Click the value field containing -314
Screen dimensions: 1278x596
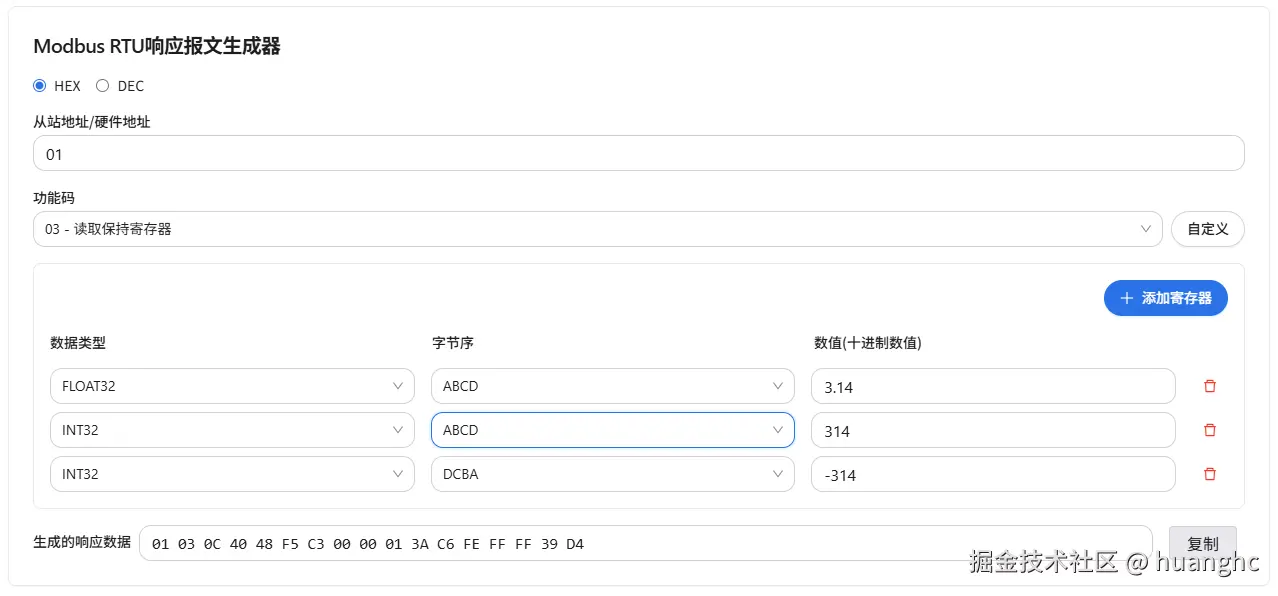992,475
